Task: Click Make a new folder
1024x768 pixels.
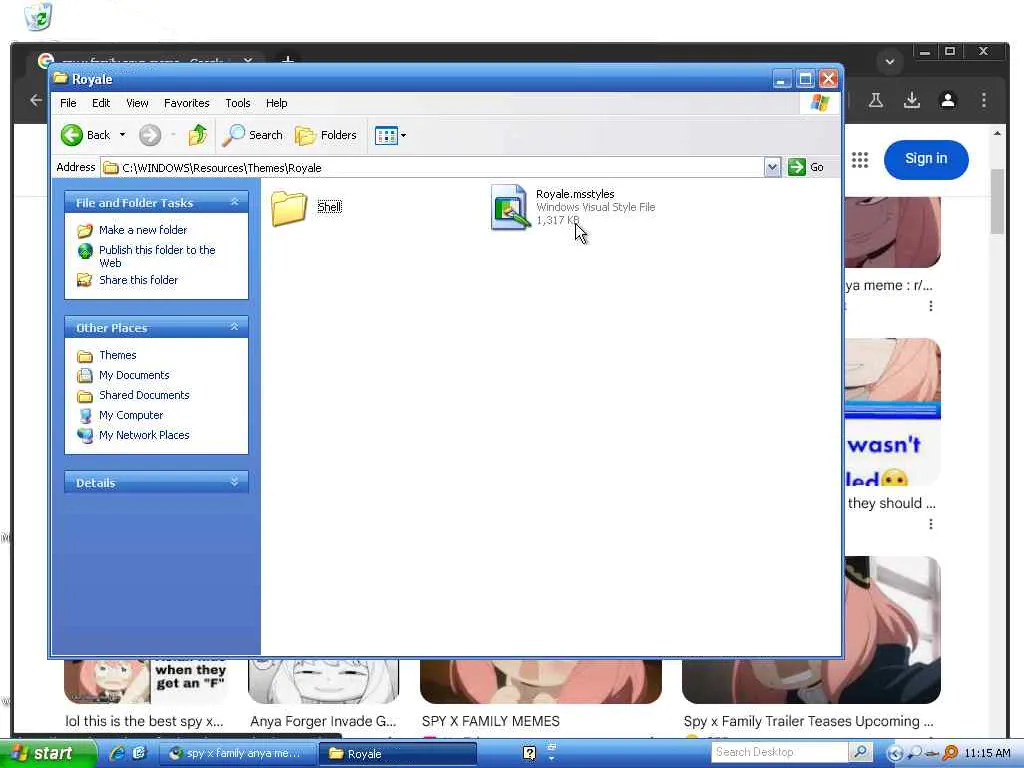Action: 143,230
